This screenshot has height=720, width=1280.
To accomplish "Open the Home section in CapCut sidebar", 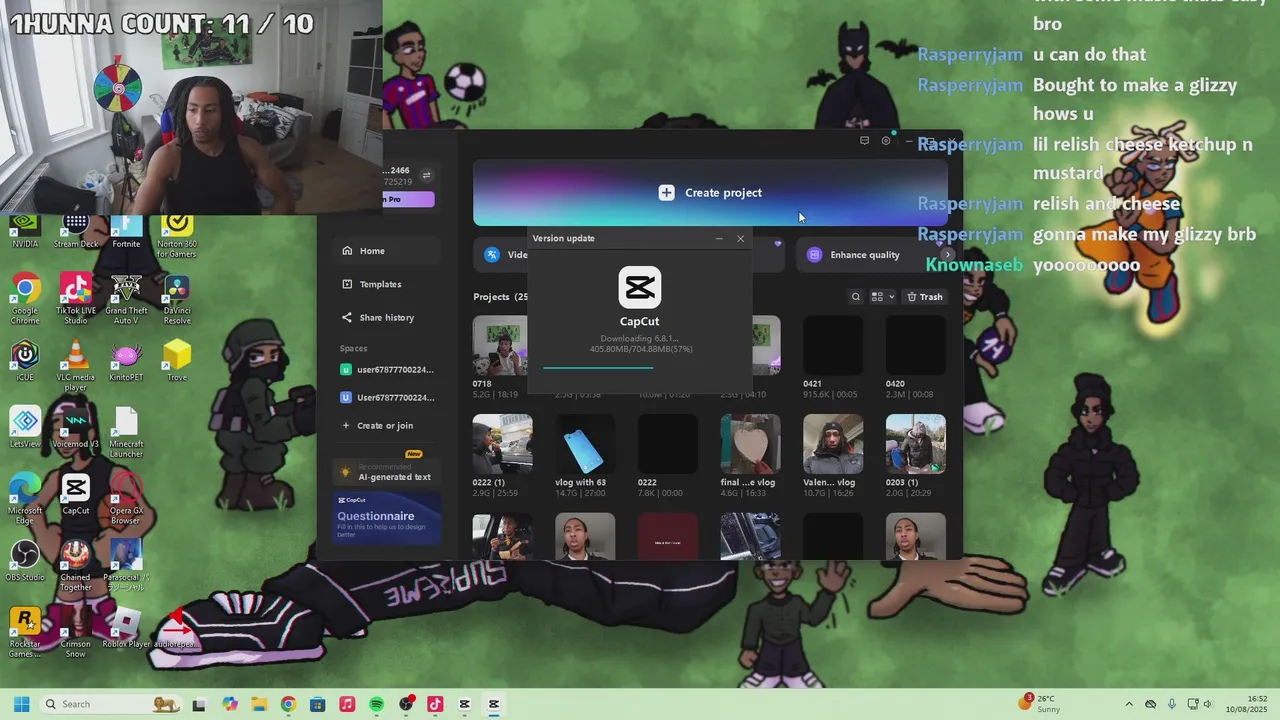I will point(387,251).
